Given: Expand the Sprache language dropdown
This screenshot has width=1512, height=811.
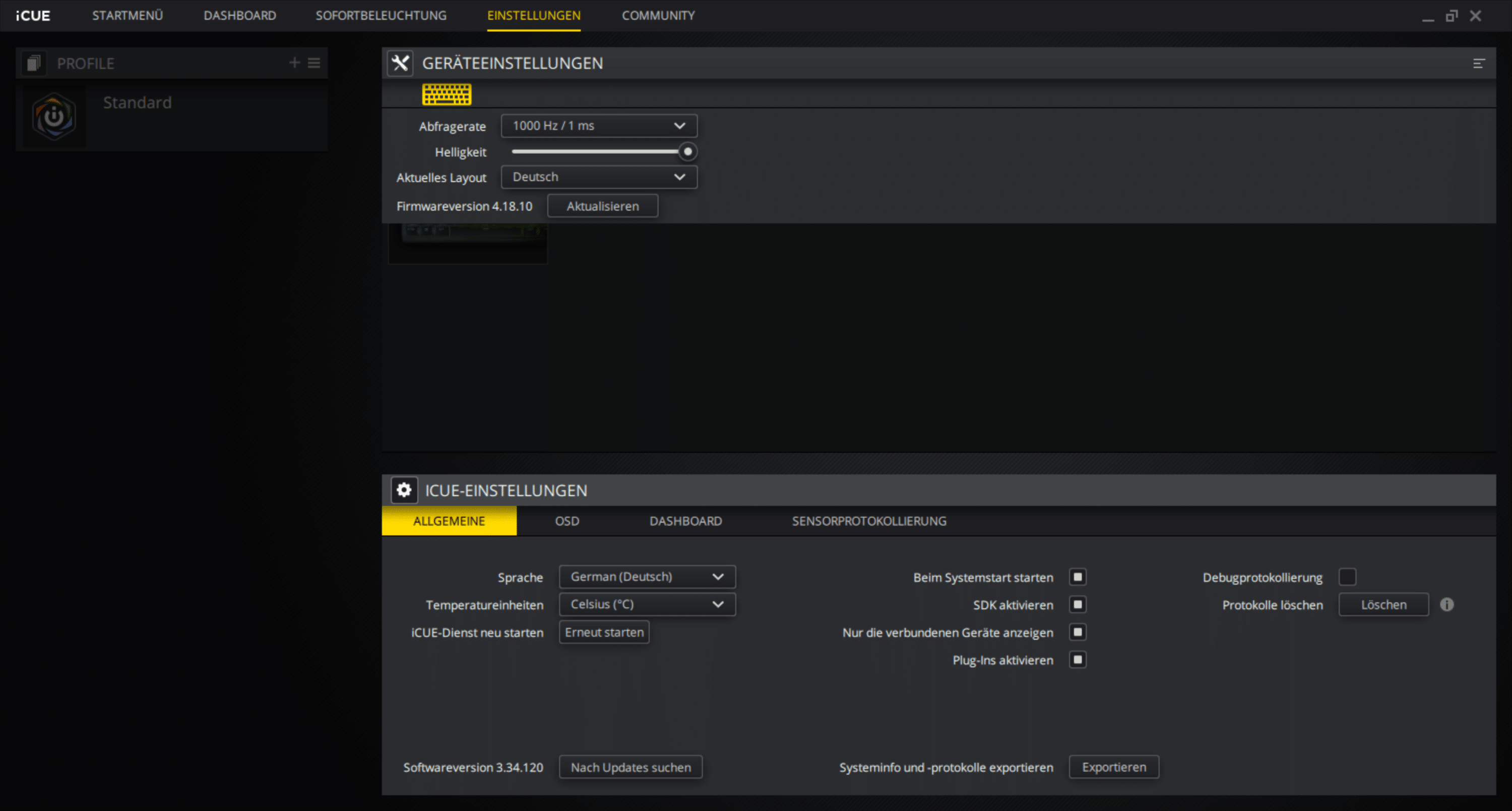Looking at the screenshot, I should tap(647, 577).
